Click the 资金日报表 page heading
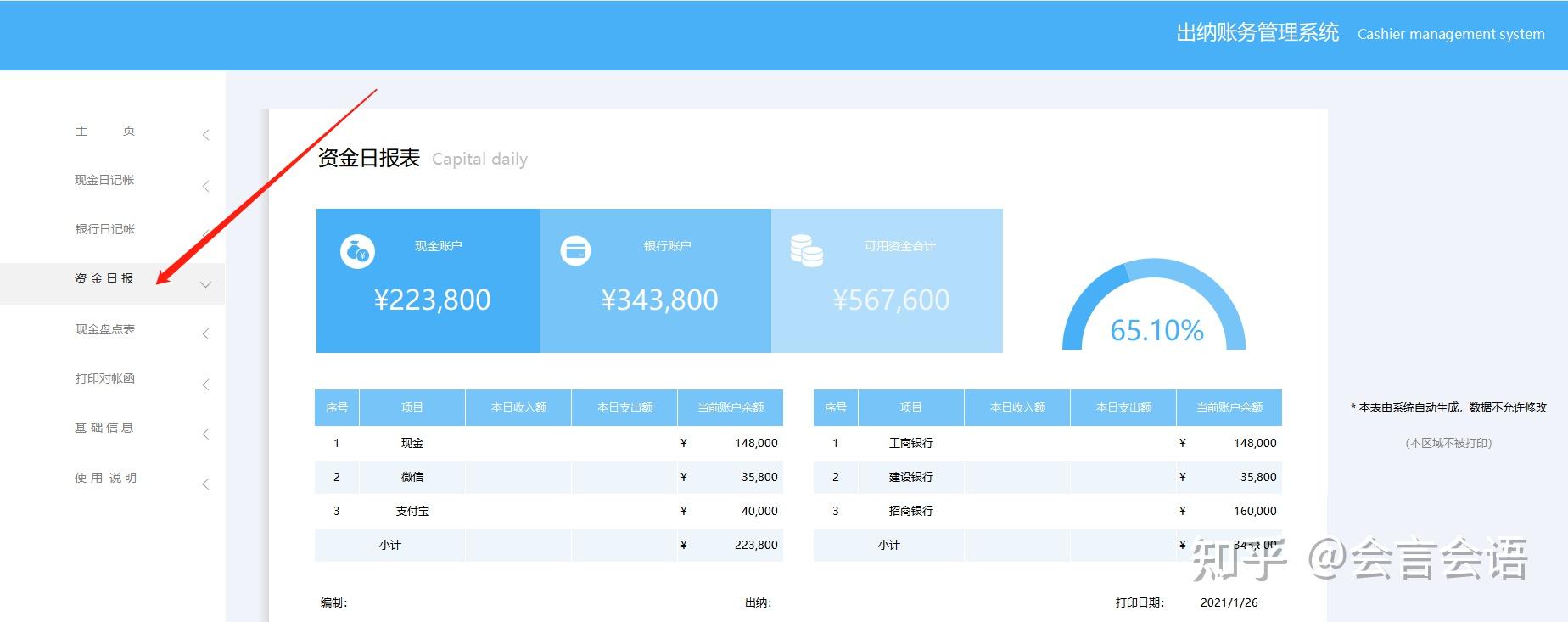1568x622 pixels. [369, 159]
